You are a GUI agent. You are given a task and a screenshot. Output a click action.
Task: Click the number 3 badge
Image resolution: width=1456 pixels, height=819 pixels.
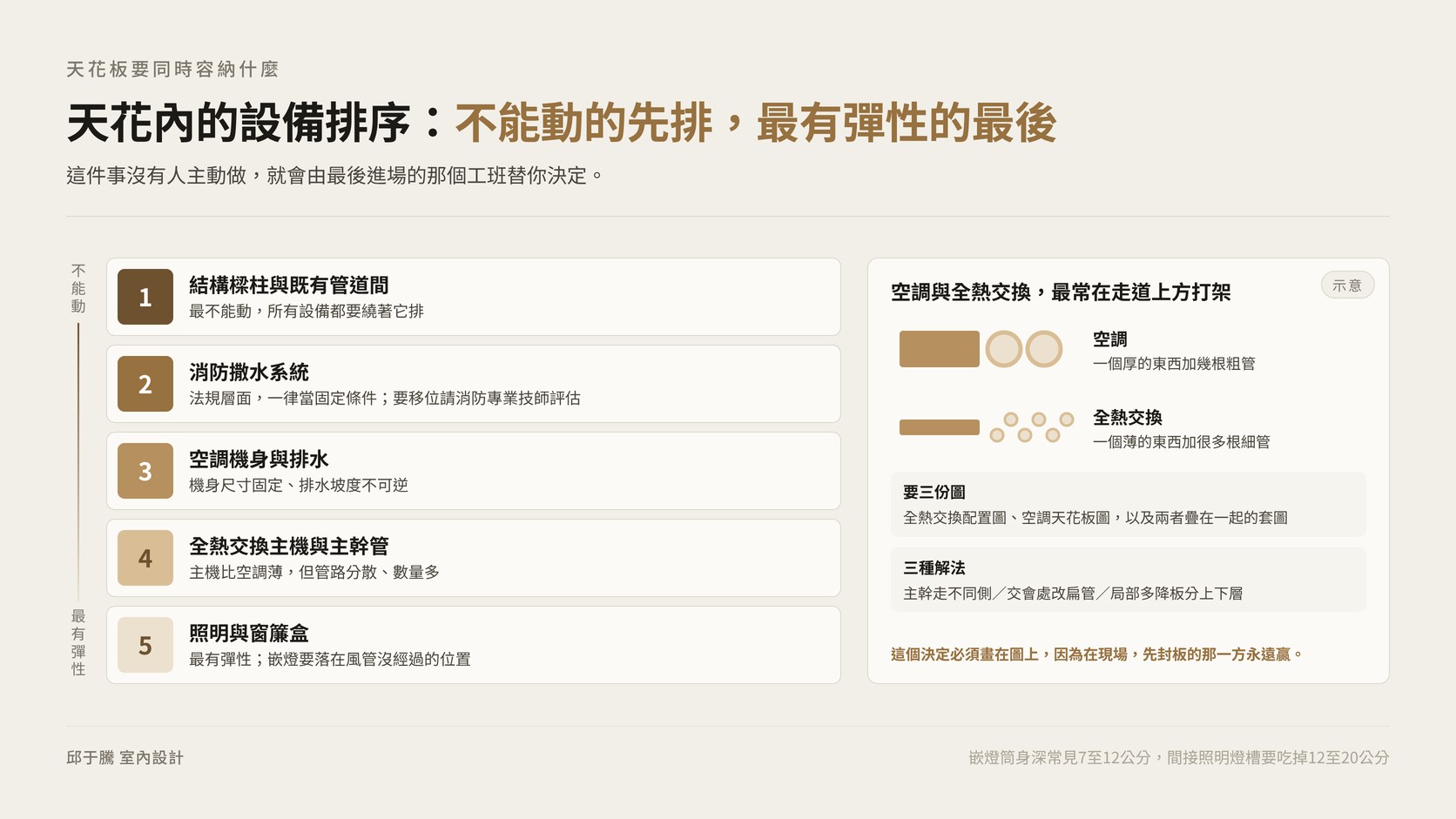(x=145, y=471)
